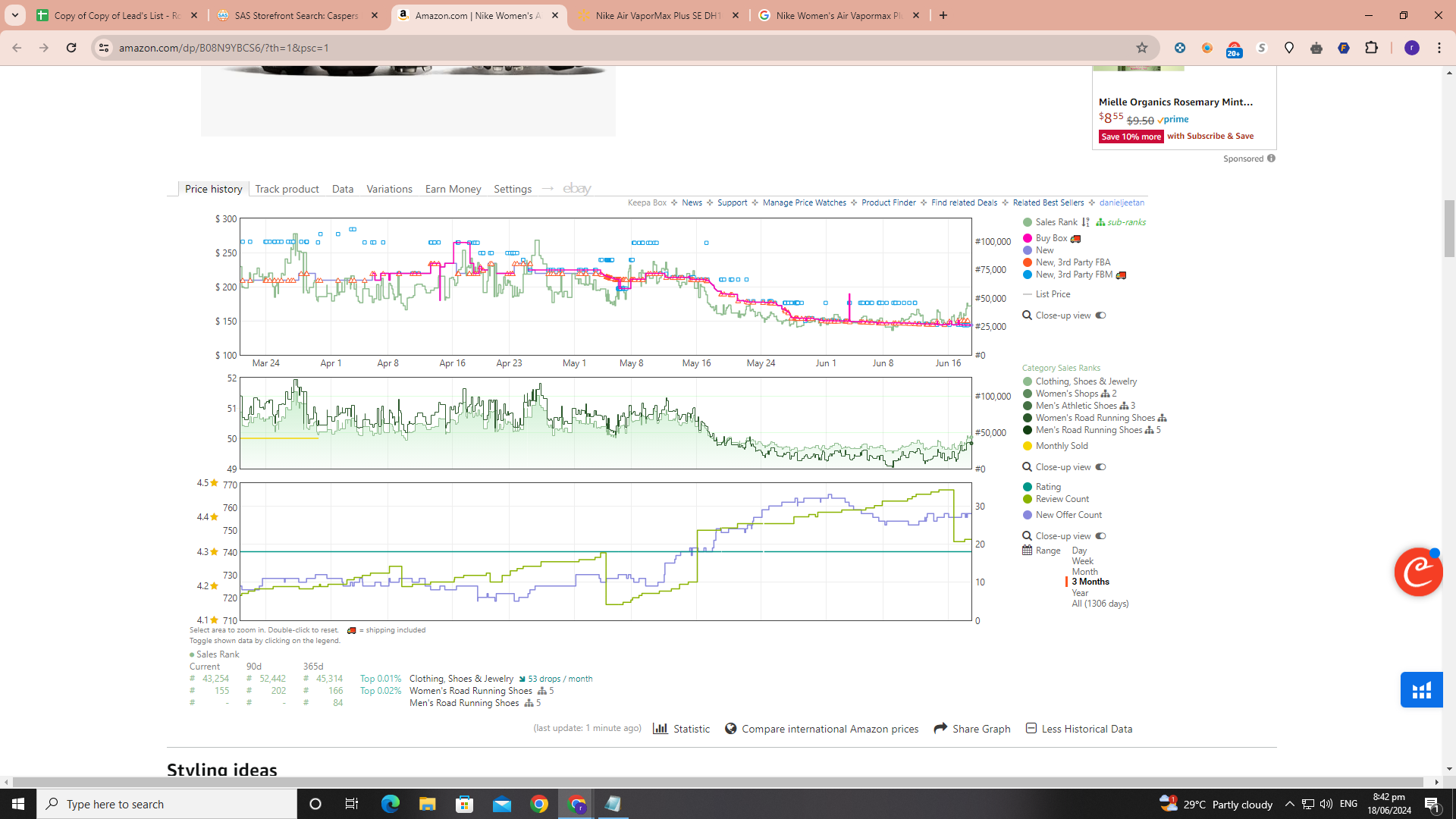The image size is (1456, 819).
Task: Open the blue chart widget button
Action: (x=1421, y=689)
